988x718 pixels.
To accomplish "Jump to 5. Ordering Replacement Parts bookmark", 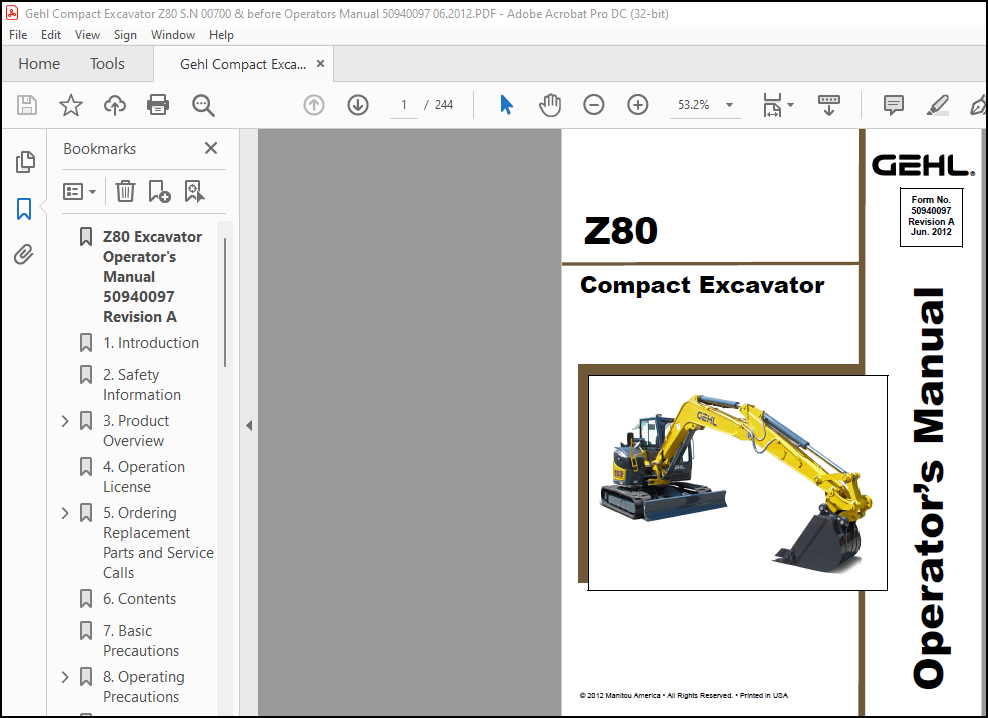I will tap(158, 542).
